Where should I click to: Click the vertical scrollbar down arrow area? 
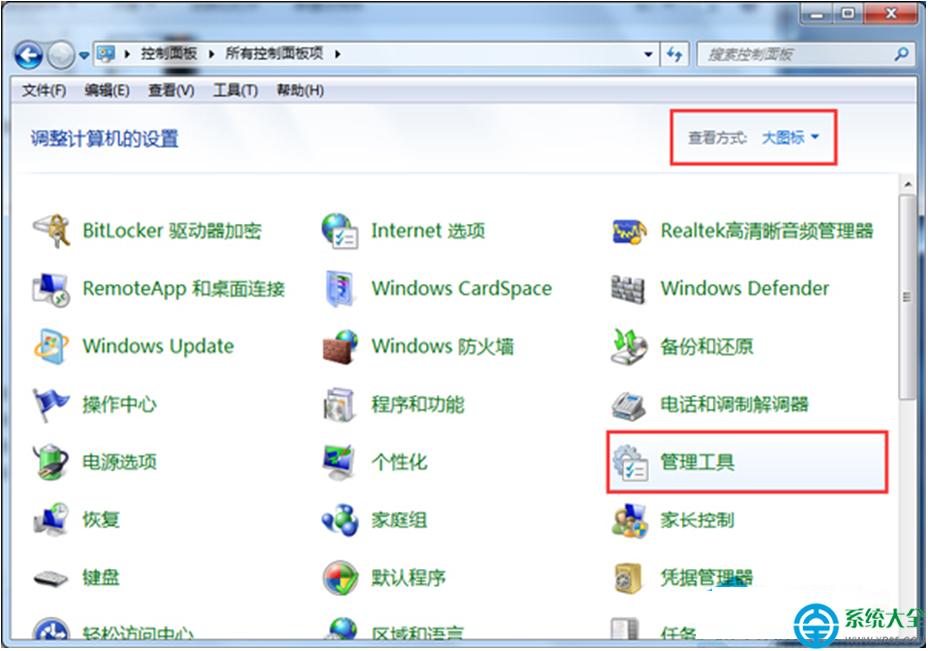(907, 640)
